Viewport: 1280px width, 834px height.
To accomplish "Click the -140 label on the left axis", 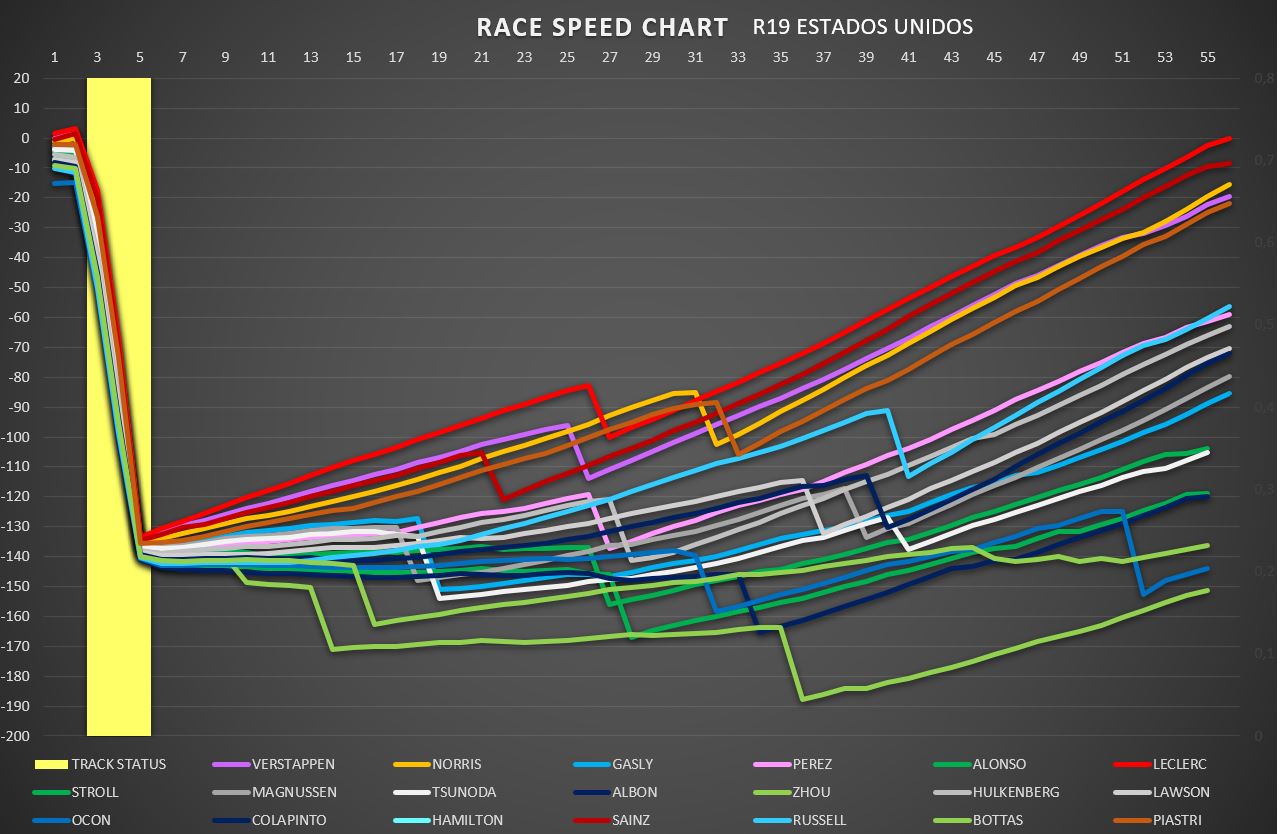I will (x=15, y=556).
